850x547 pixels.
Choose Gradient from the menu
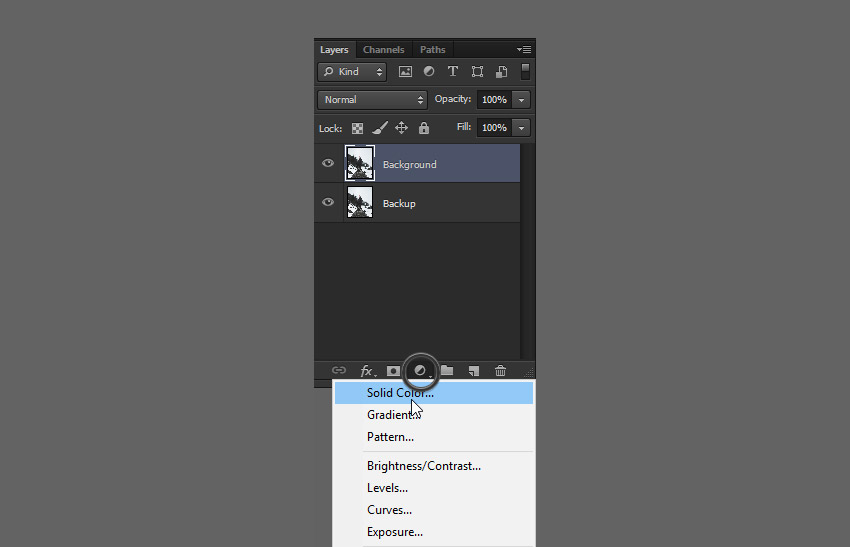click(434, 415)
